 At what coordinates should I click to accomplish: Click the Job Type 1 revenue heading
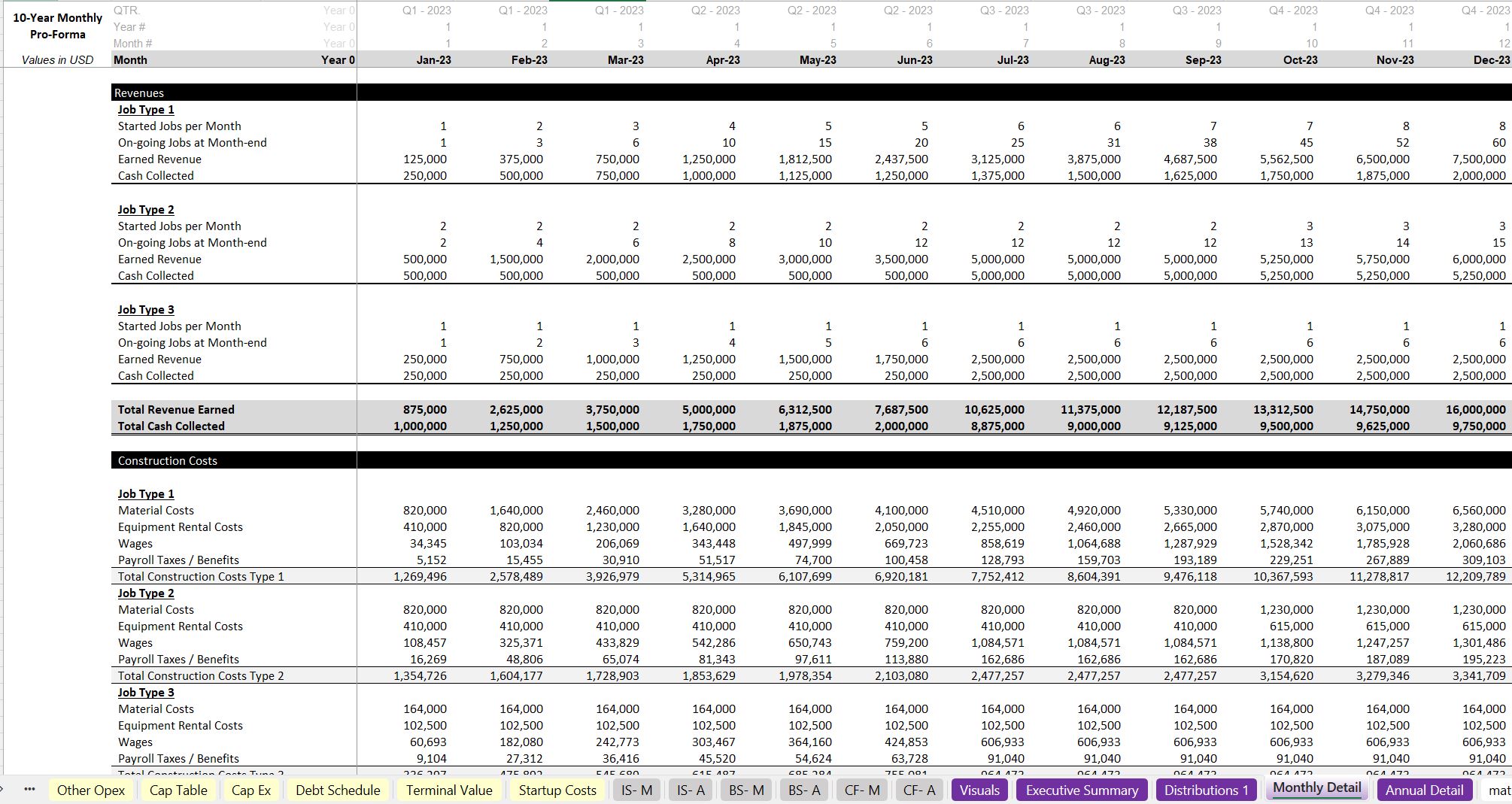146,109
